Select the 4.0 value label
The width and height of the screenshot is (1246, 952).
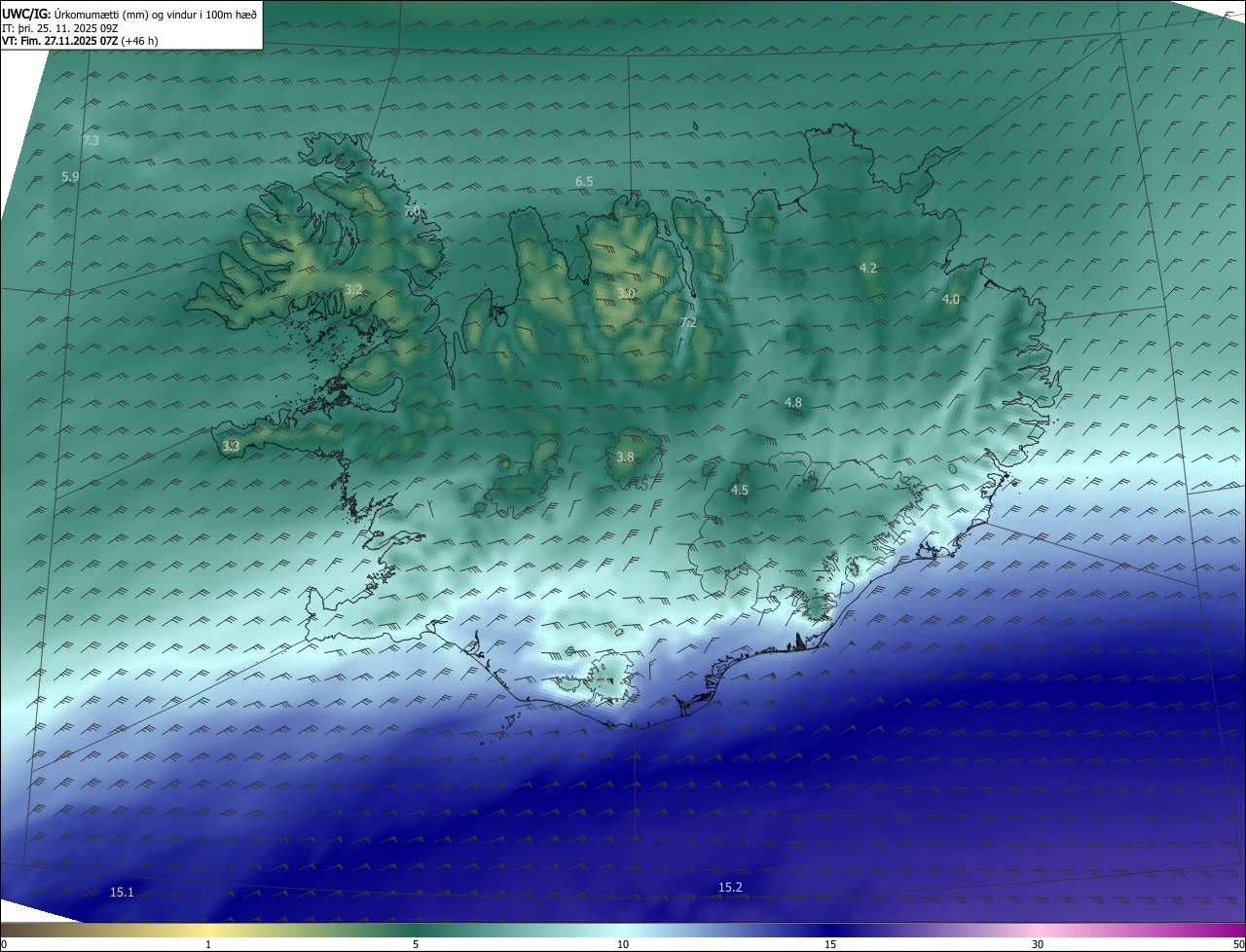(951, 300)
